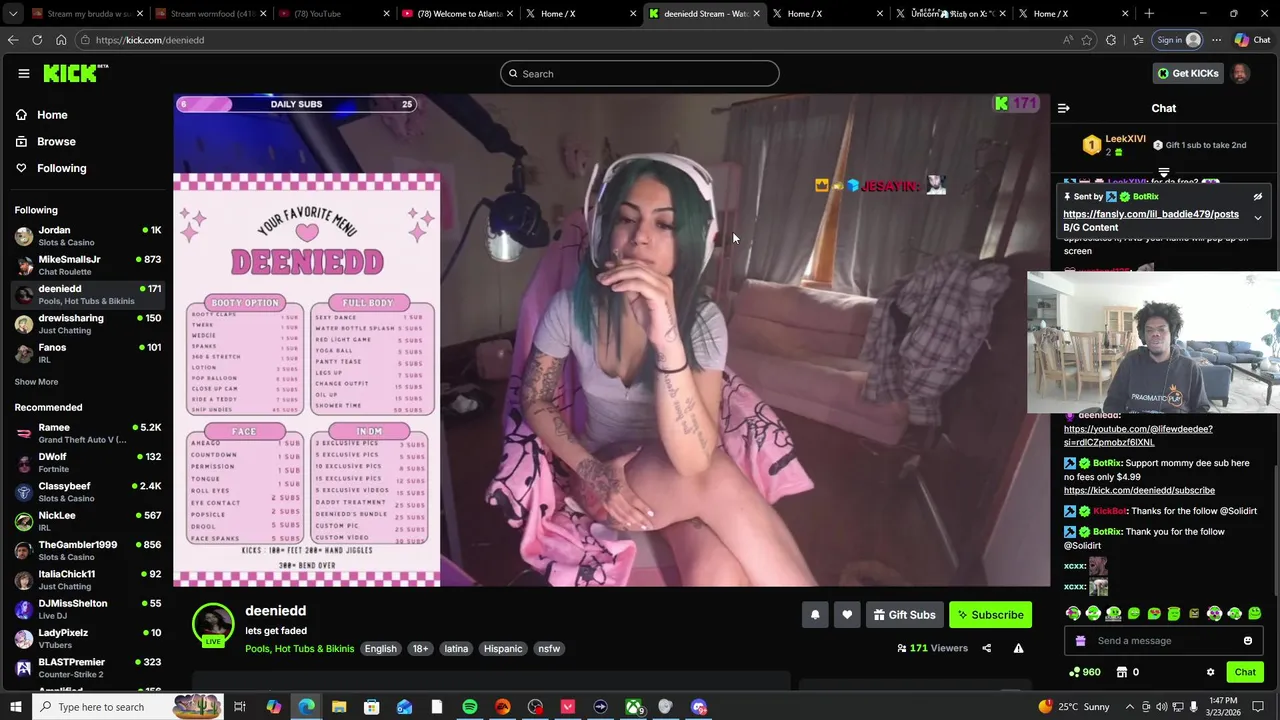The height and width of the screenshot is (720, 1280).
Task: Open the youtube.com lifewdeedee link in chat
Action: click(x=1138, y=435)
